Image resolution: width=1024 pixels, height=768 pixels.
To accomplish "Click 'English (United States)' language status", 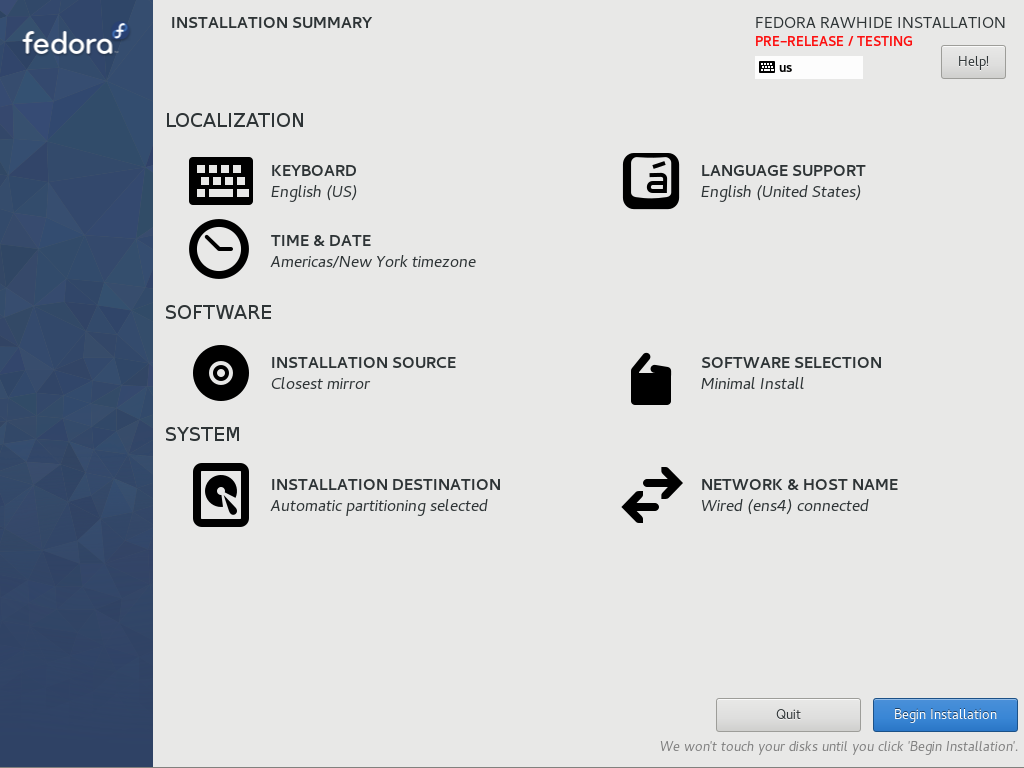I will pos(781,192).
